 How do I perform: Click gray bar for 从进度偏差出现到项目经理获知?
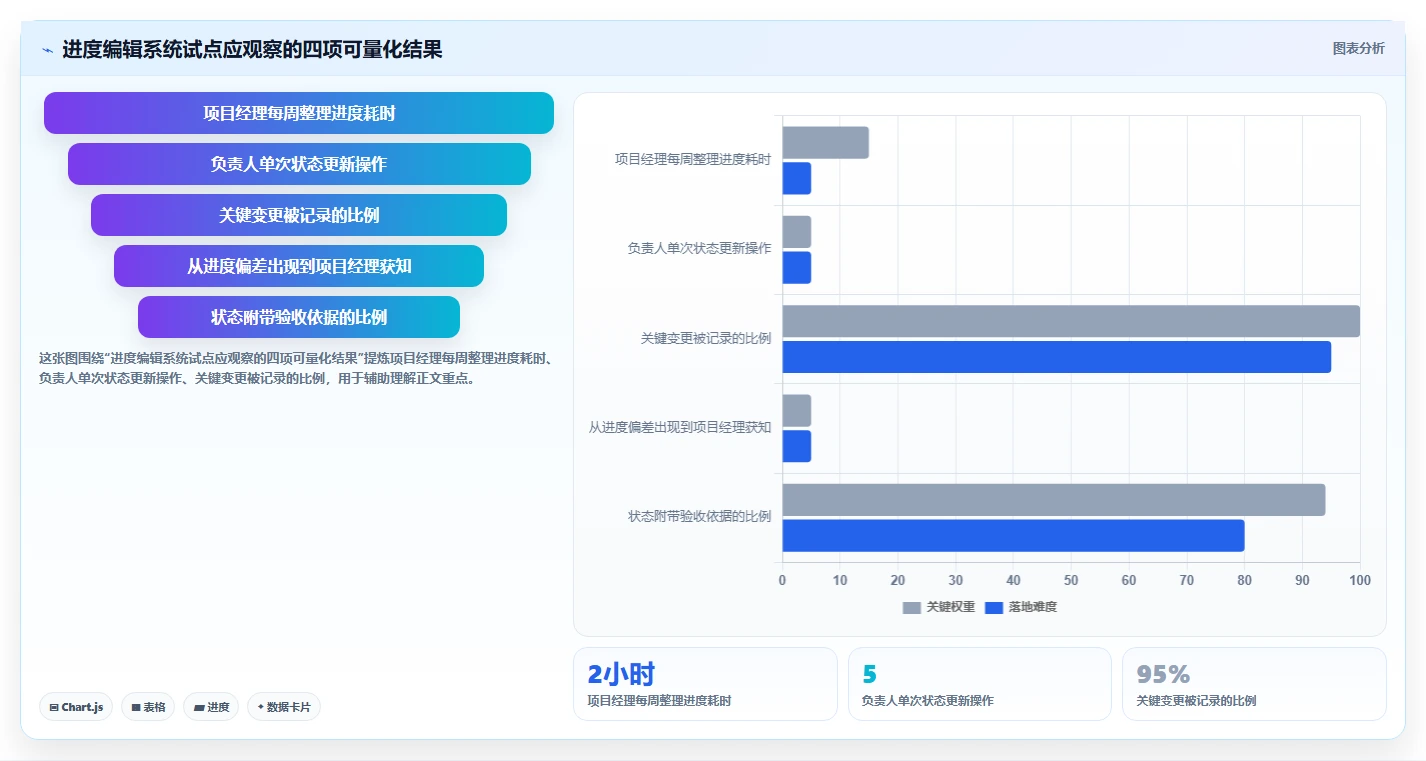click(x=796, y=410)
